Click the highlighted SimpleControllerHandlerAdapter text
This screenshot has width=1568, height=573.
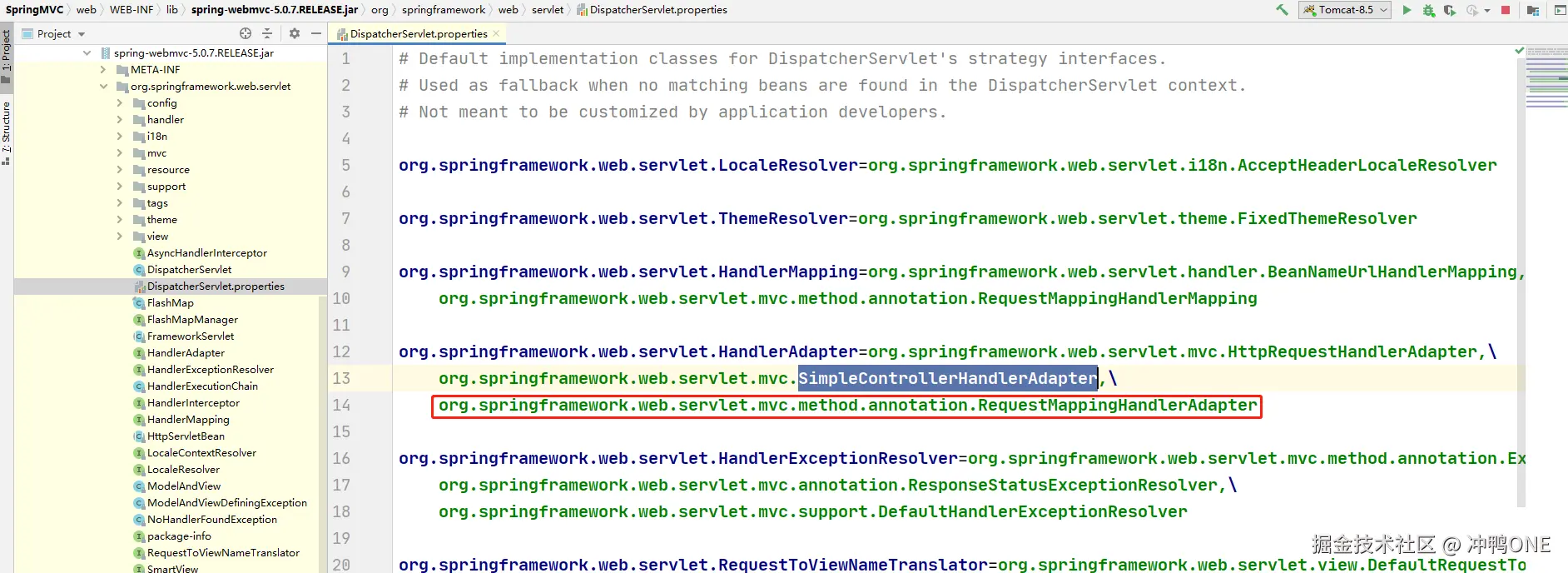tap(948, 379)
